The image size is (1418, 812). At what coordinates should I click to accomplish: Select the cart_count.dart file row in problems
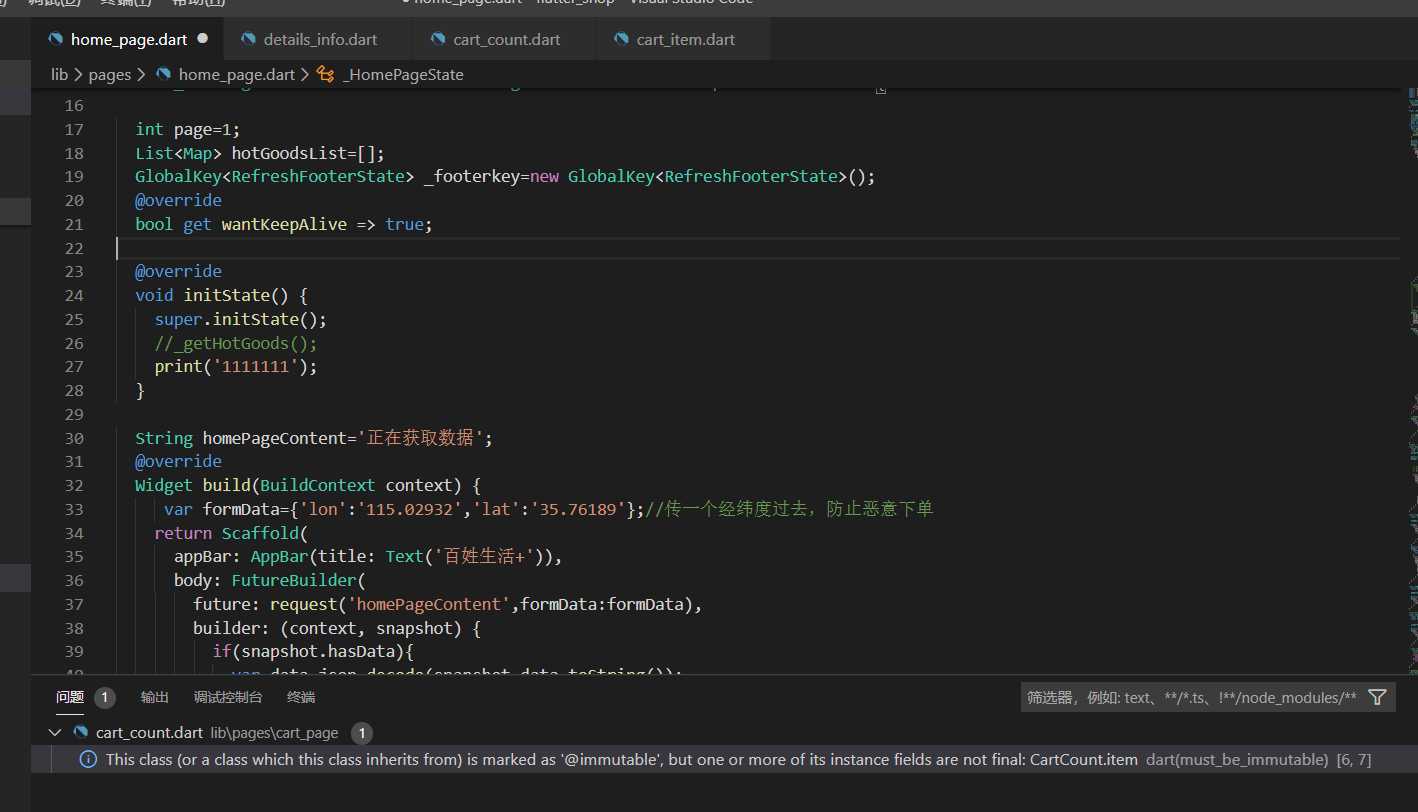(724, 733)
